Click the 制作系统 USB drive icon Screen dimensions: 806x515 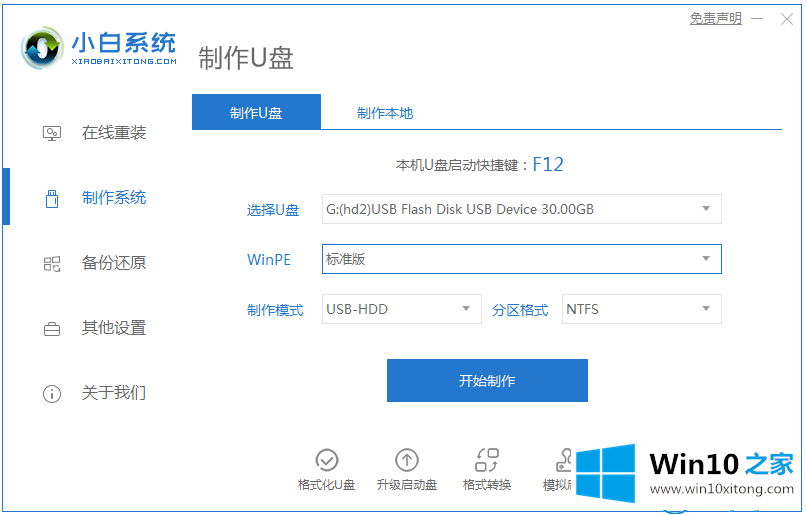(52, 198)
